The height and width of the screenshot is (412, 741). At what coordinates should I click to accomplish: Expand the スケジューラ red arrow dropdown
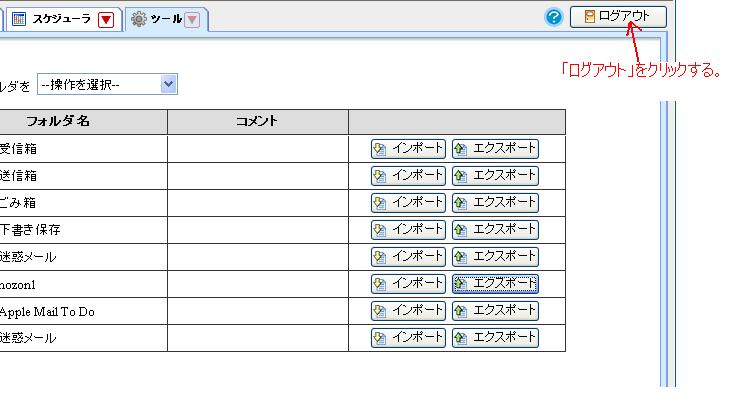106,20
